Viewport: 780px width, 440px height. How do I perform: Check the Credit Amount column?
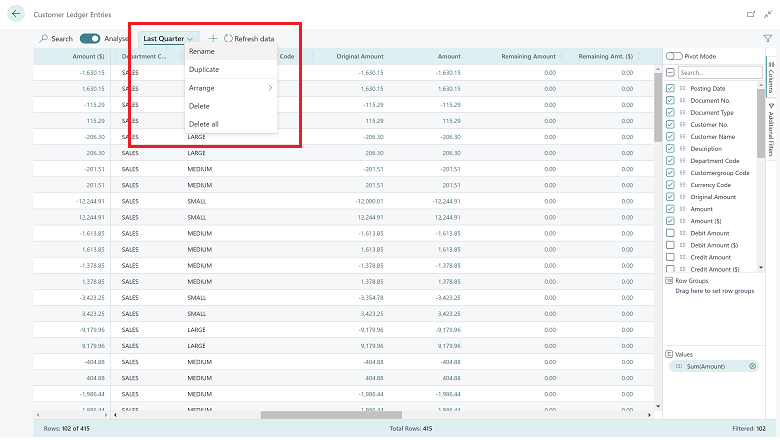[670, 257]
